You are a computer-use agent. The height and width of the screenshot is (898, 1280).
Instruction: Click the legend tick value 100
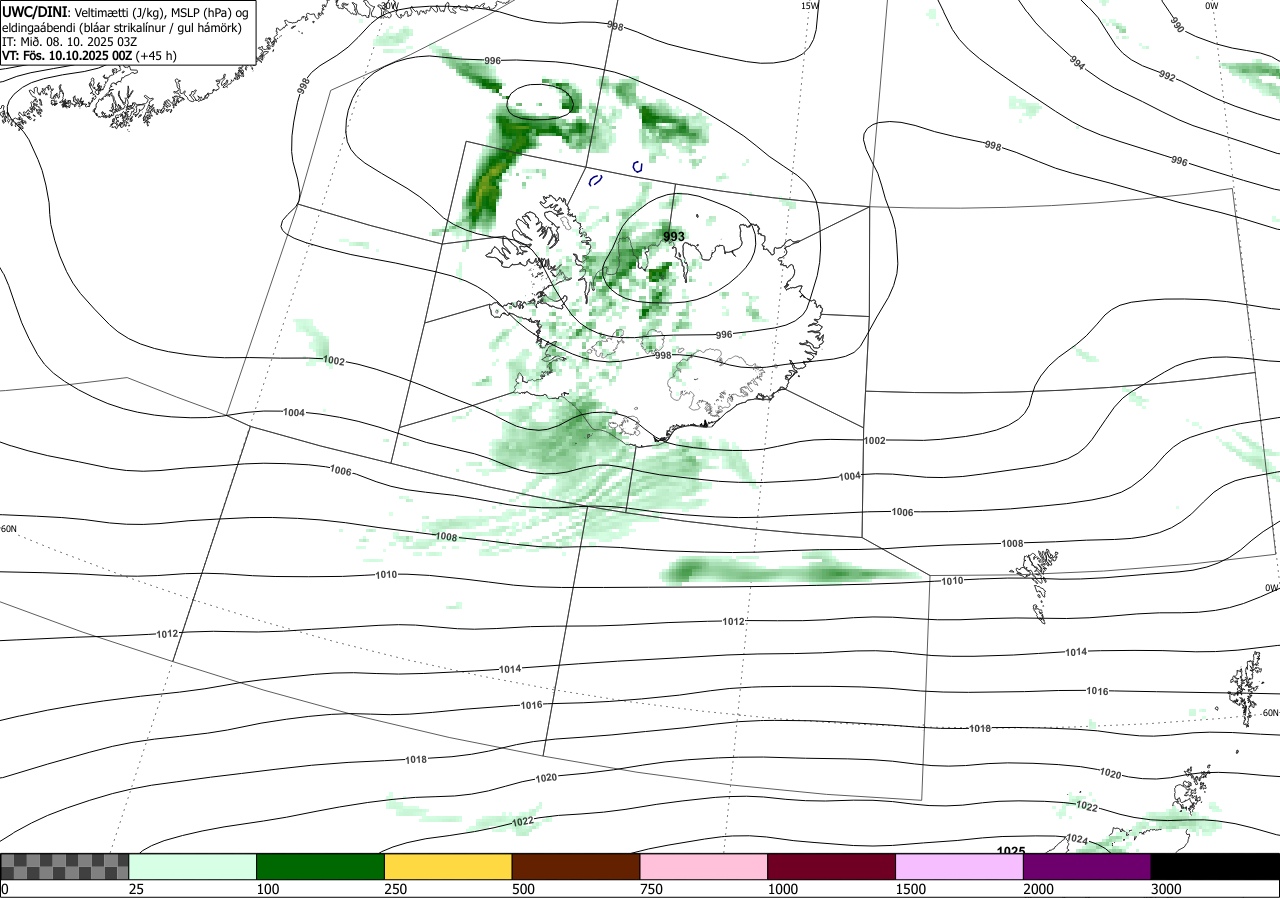[x=269, y=889]
